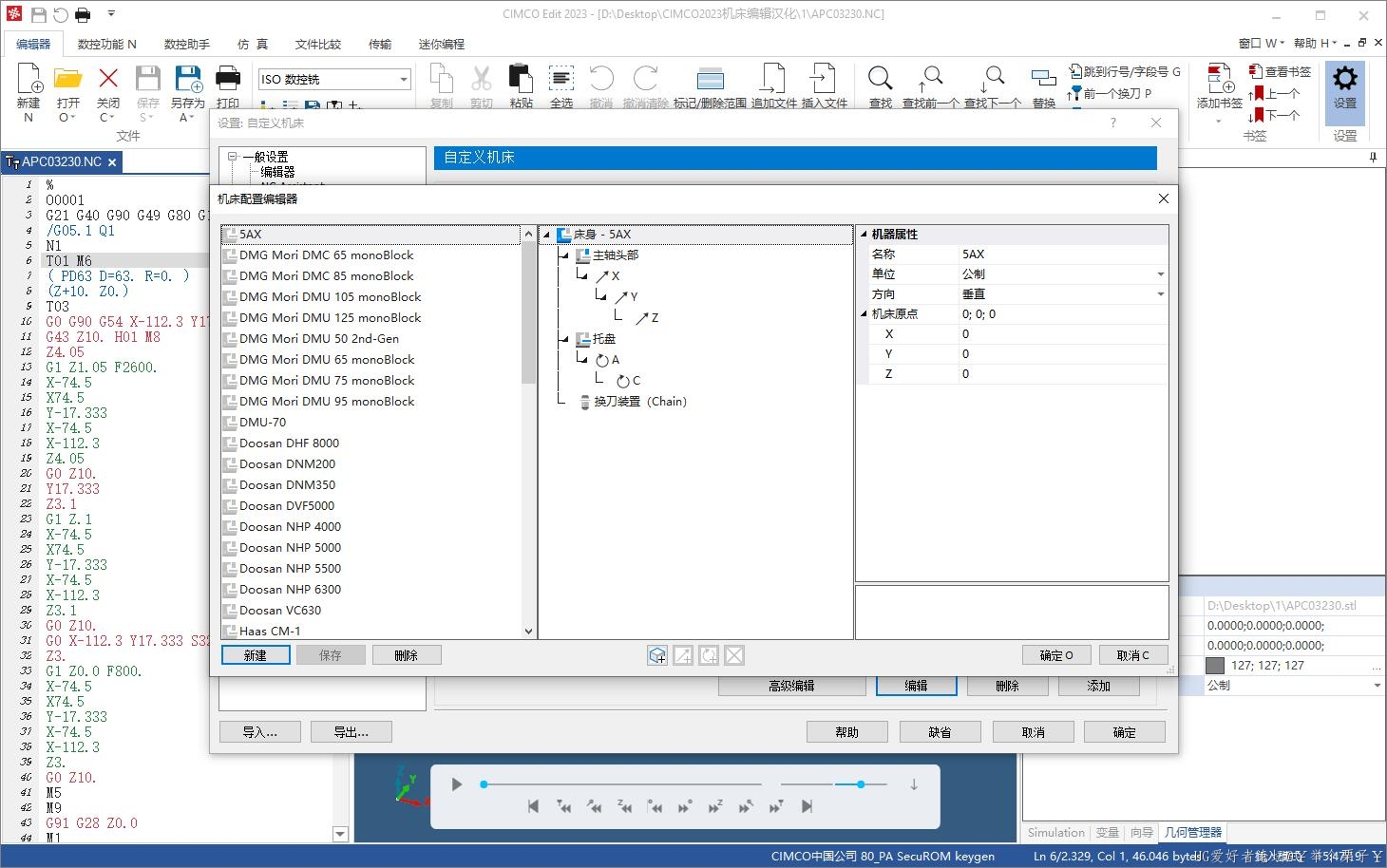1387x868 pixels.
Task: Collapse the 床身 - 5AX tree root
Action: pyautogui.click(x=546, y=235)
